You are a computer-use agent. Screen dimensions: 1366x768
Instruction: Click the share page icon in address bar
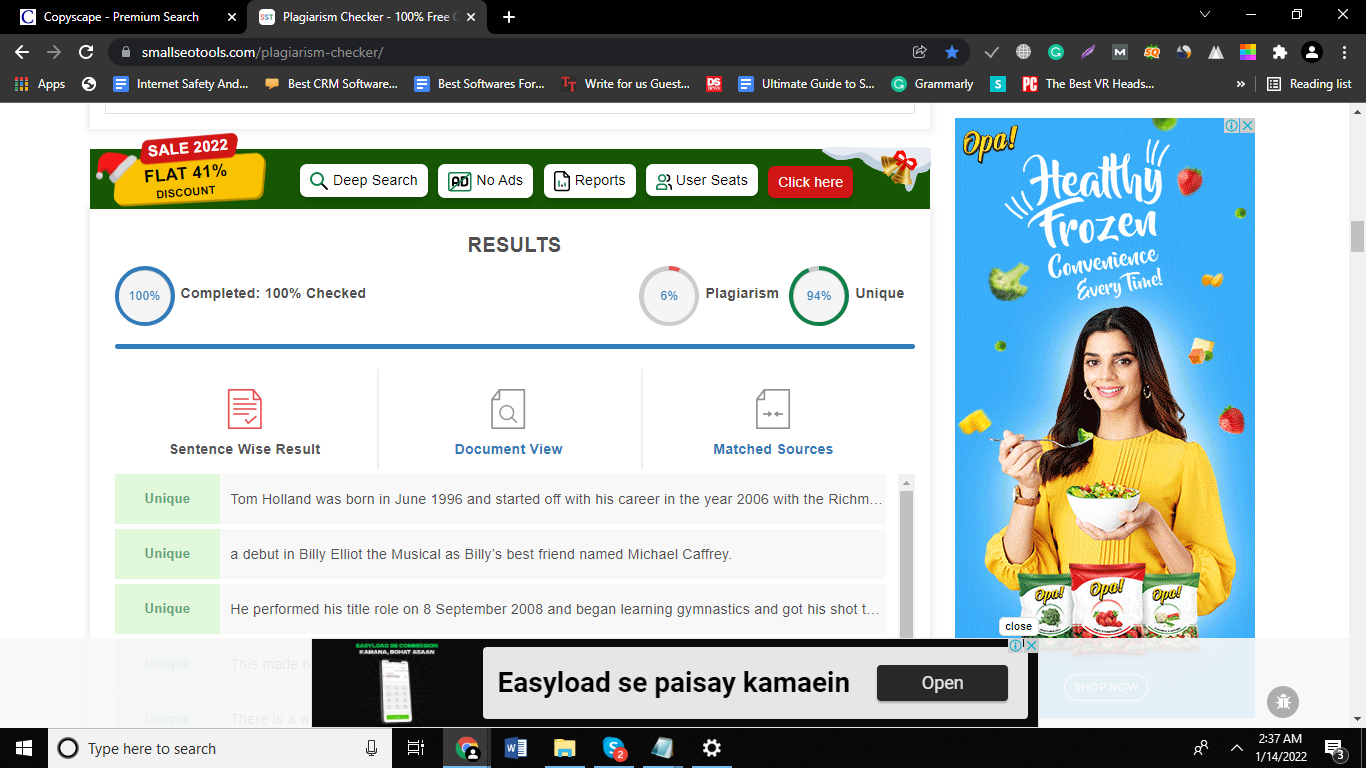coord(920,52)
